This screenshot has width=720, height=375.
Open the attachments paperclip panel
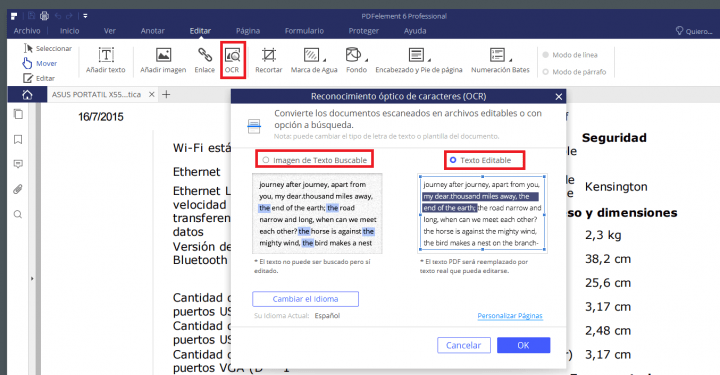tap(18, 189)
